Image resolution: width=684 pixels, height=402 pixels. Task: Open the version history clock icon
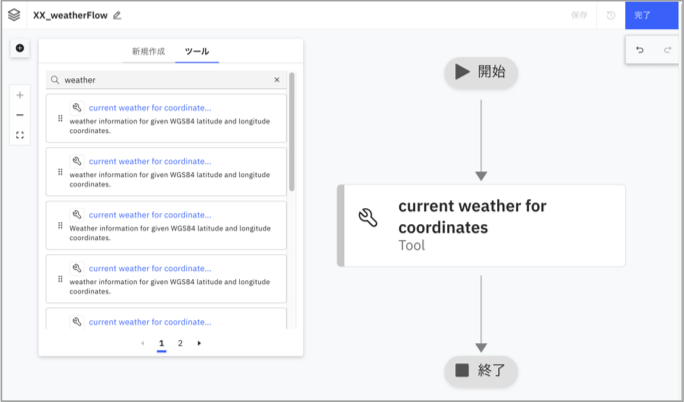pyautogui.click(x=610, y=15)
